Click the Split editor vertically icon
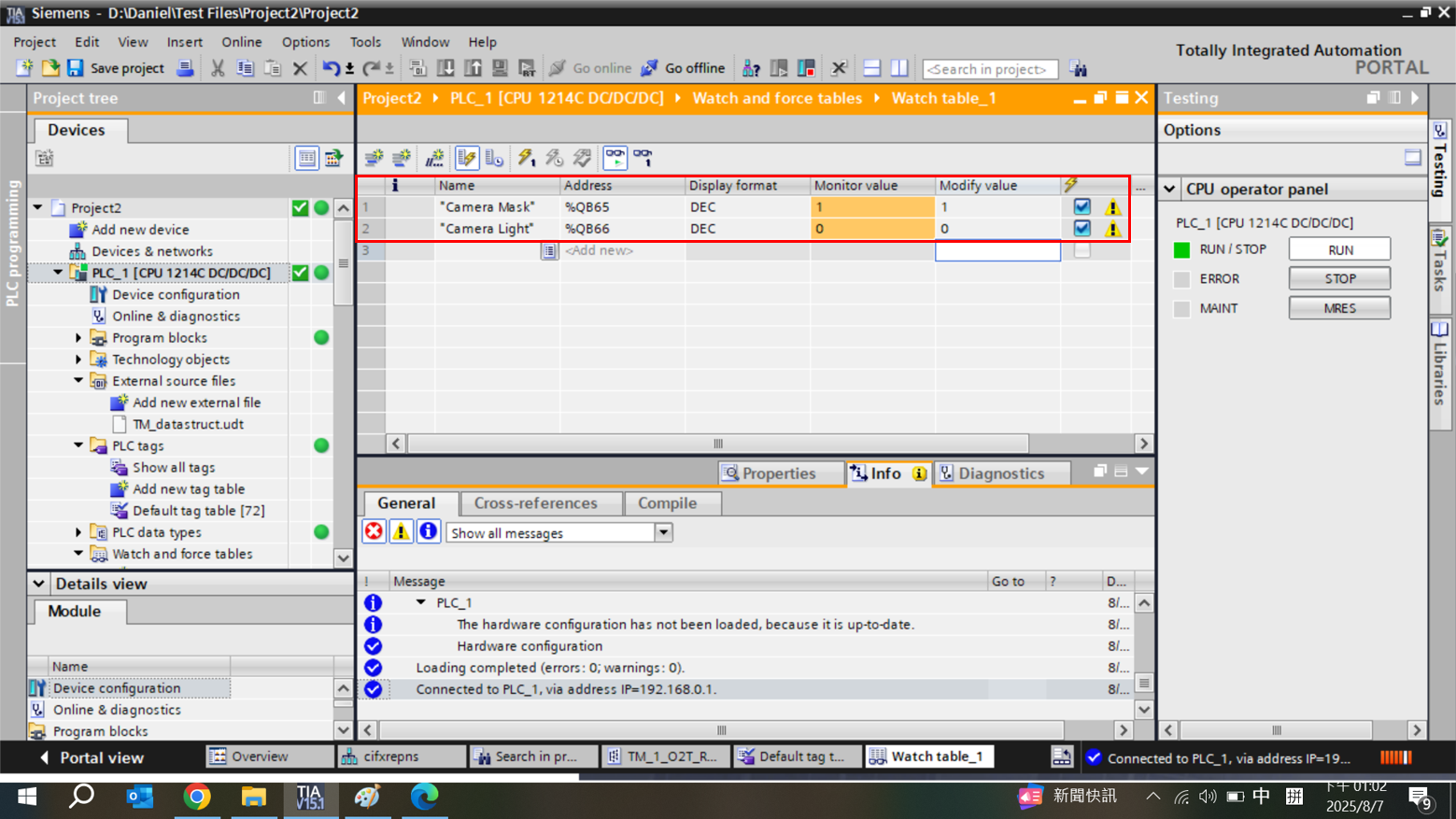Image resolution: width=1456 pixels, height=819 pixels. [x=899, y=68]
